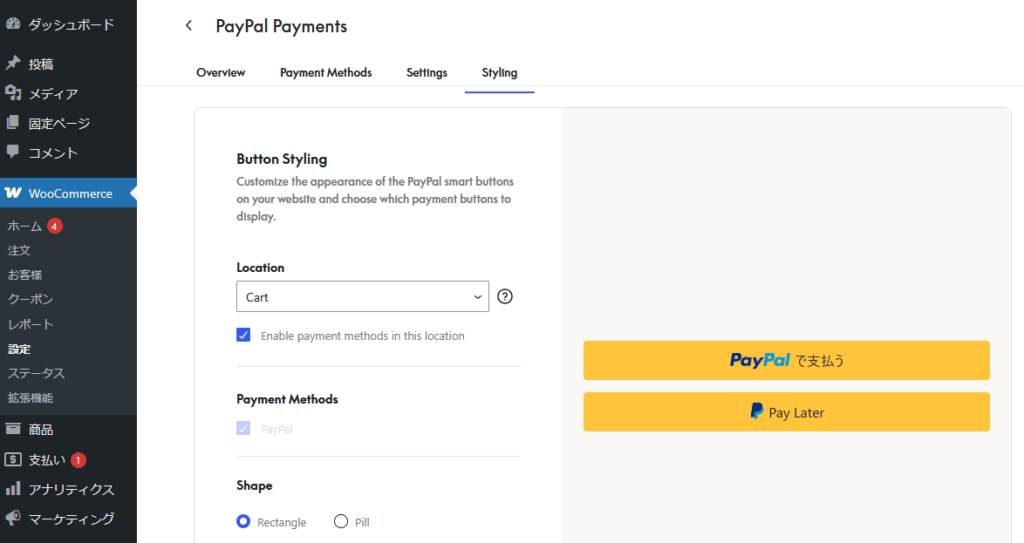Click the pushpin icon for posts
Screen dimensions: 1024x543
[13, 63]
